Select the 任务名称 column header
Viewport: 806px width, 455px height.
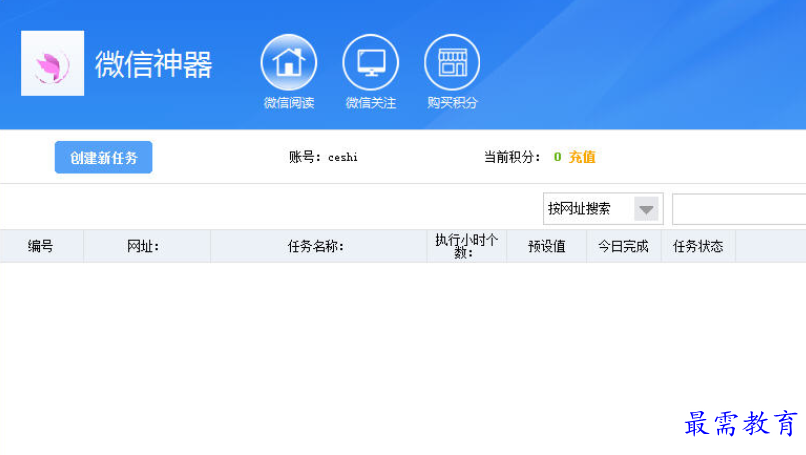pyautogui.click(x=319, y=246)
